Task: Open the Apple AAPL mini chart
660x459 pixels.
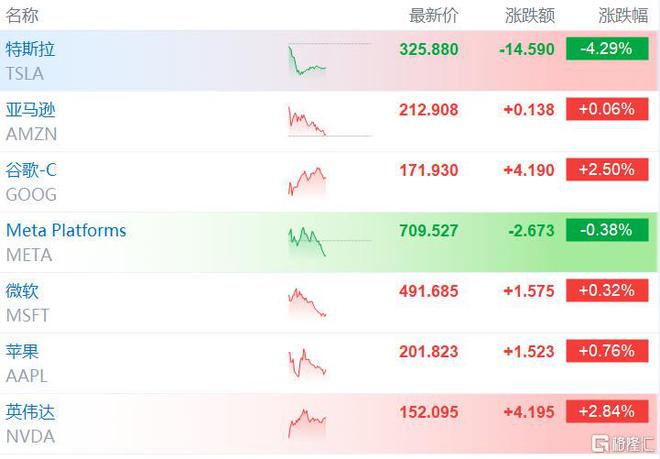Action: 307,363
